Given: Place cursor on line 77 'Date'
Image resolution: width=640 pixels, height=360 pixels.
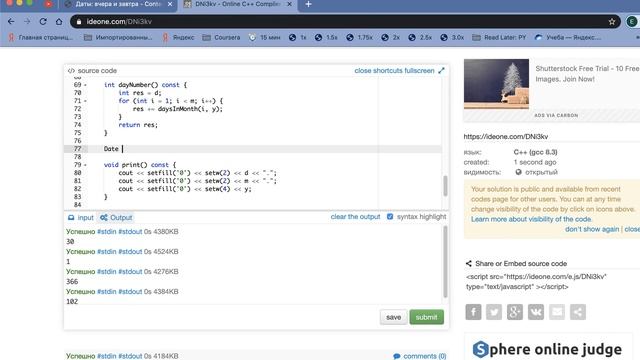Looking at the screenshot, I should click(x=111, y=149).
